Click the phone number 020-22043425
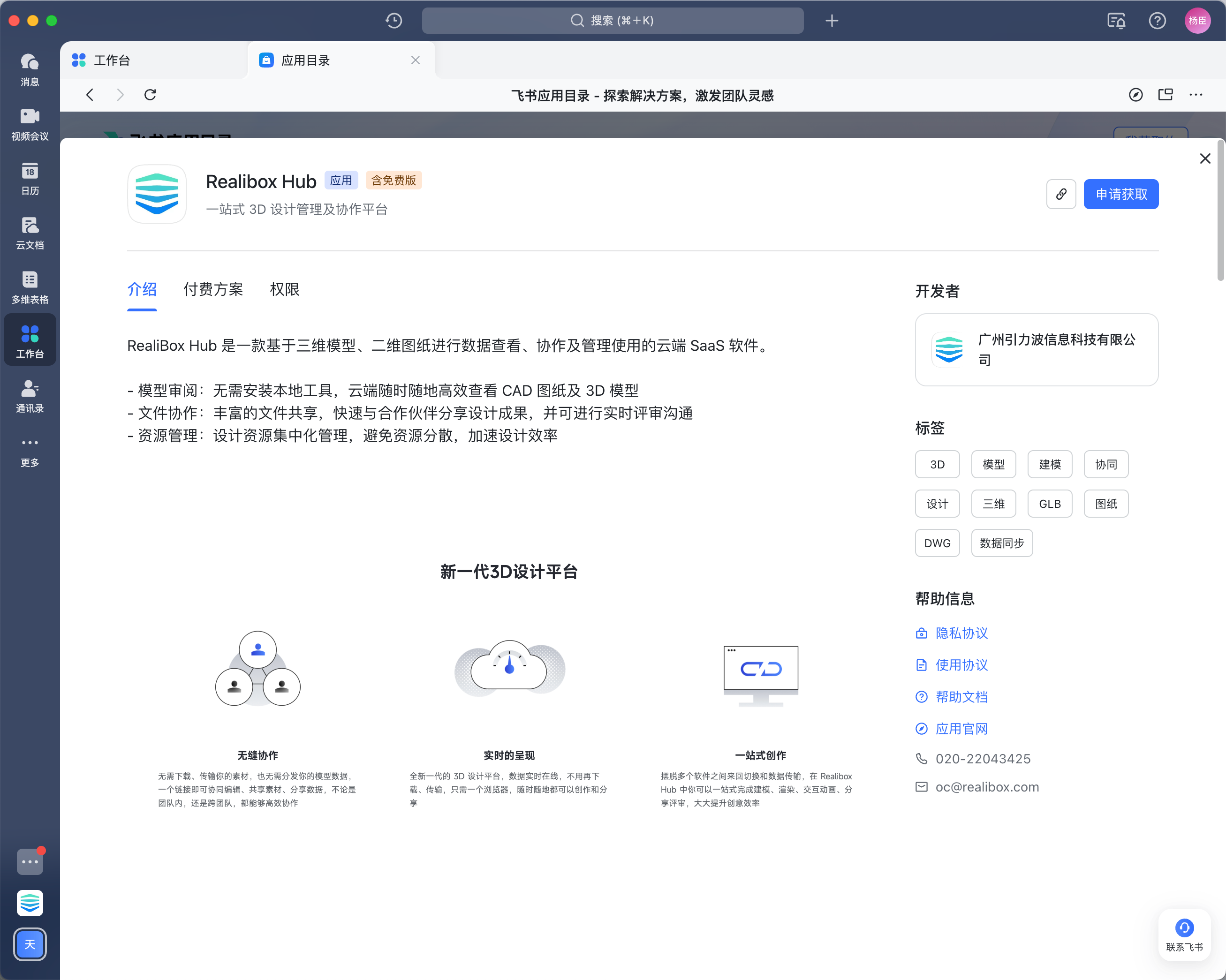 (983, 758)
